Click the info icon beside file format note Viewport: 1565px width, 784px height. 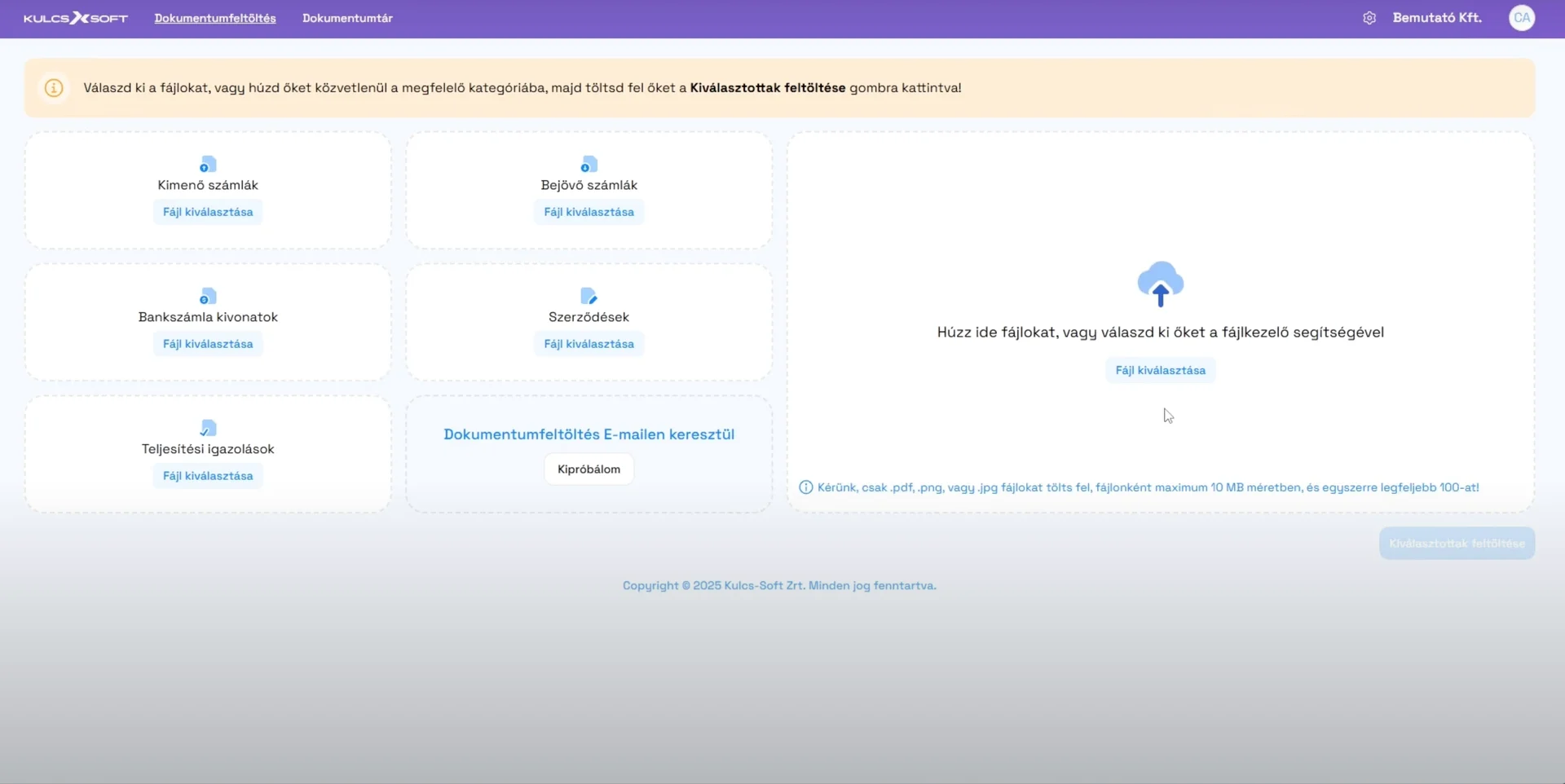(x=806, y=487)
